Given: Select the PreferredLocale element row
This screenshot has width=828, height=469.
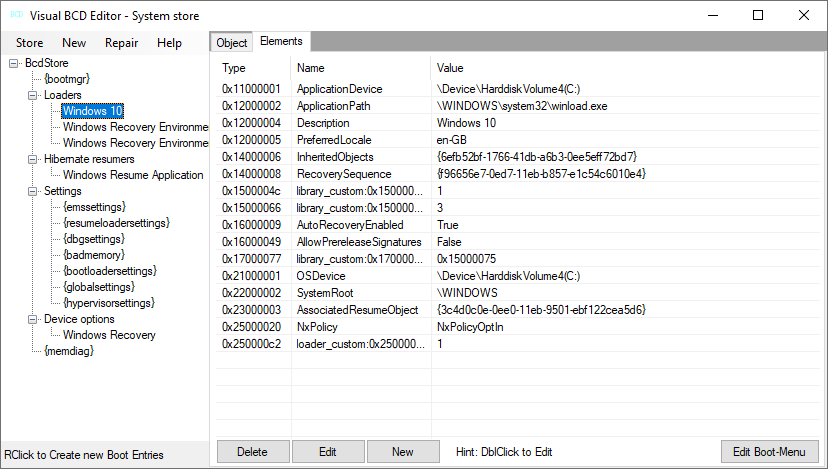Looking at the screenshot, I should pos(519,140).
